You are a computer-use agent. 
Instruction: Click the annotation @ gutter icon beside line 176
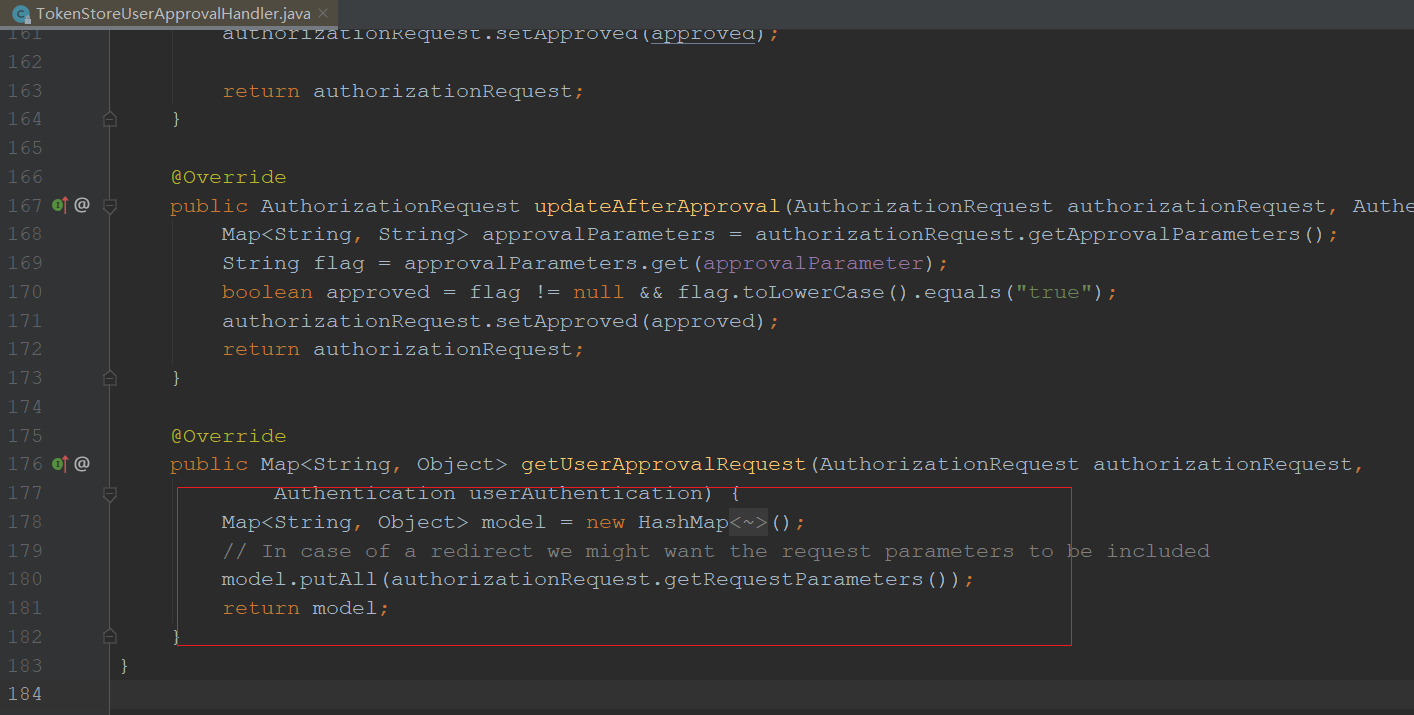(x=81, y=463)
